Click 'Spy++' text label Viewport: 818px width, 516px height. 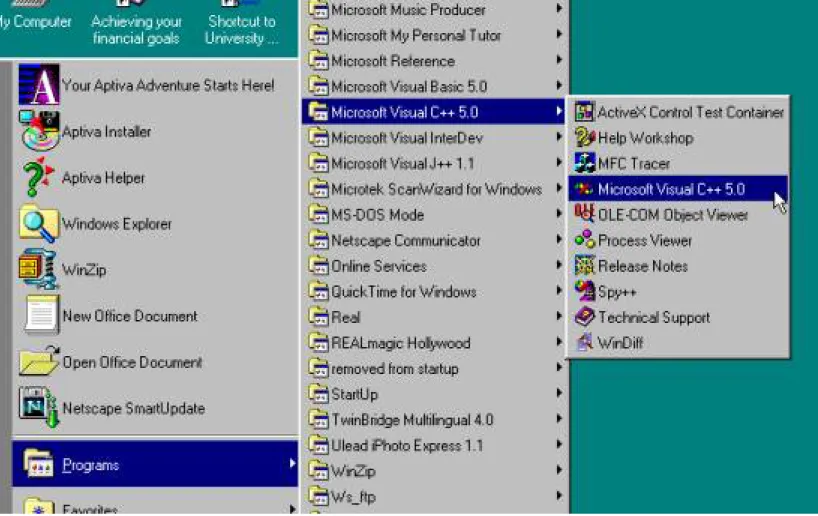pyautogui.click(x=617, y=292)
